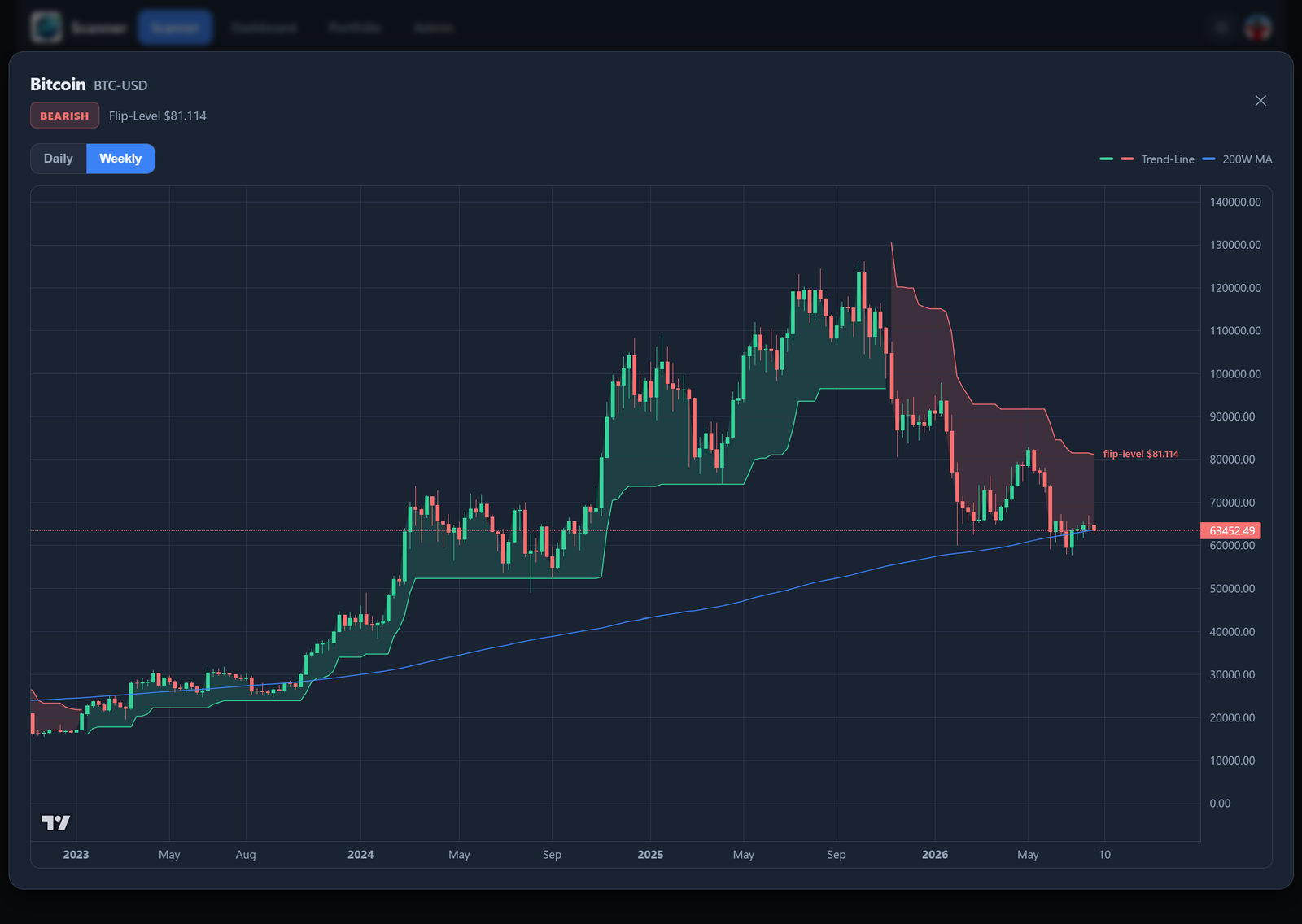Click the TradingView logo on chart
This screenshot has height=924, width=1302.
pos(55,822)
